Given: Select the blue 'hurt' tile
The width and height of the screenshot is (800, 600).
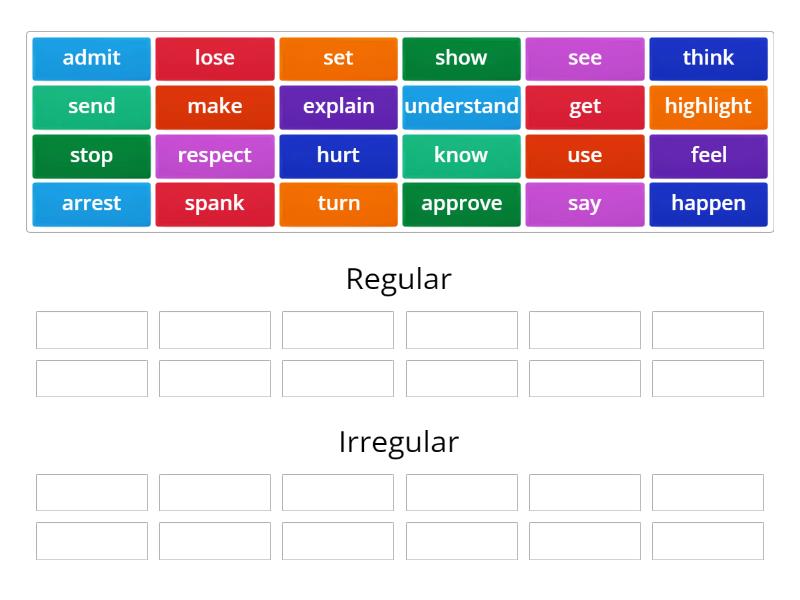Looking at the screenshot, I should point(338,156).
